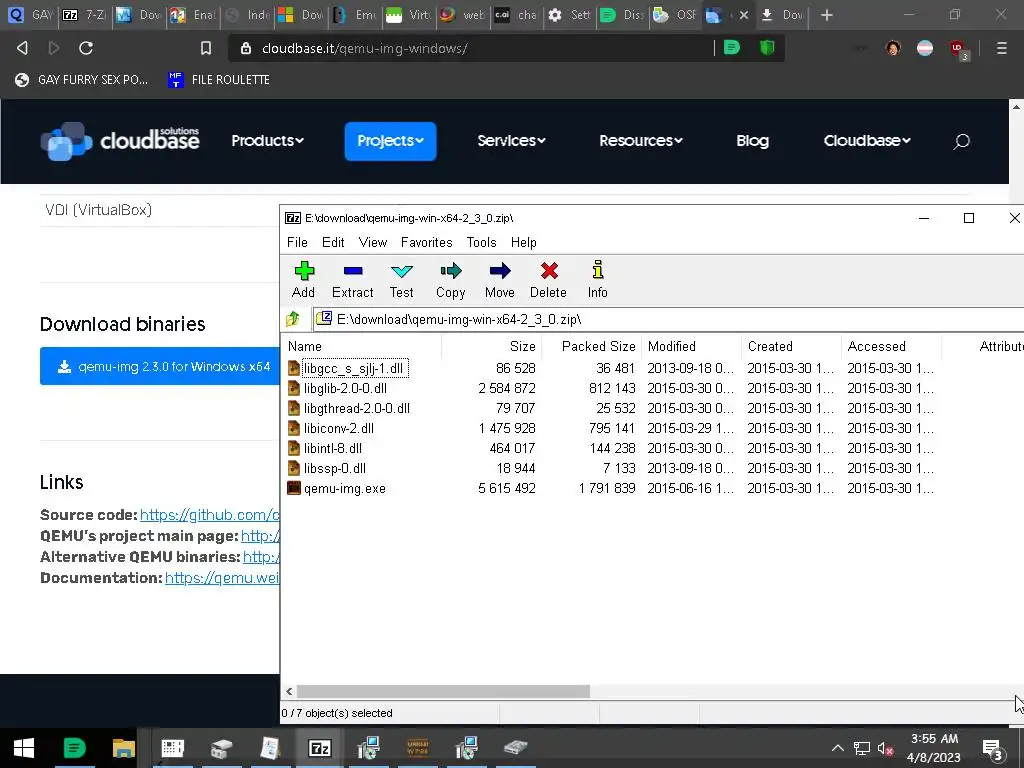Expand the Cloudbase dropdown menu
This screenshot has height=768, width=1024.
click(867, 141)
